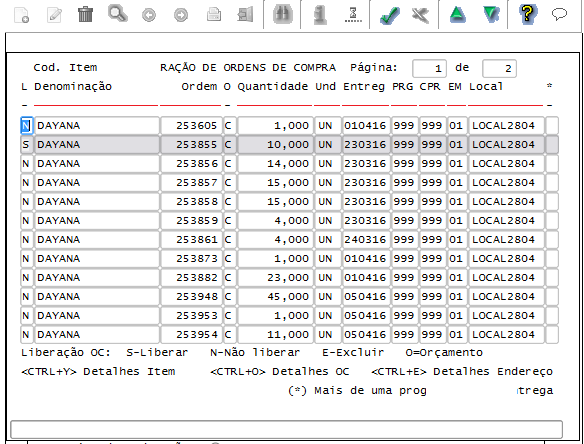This screenshot has height=444, width=584.
Task: Select order number 253856 cell
Action: click(x=191, y=164)
